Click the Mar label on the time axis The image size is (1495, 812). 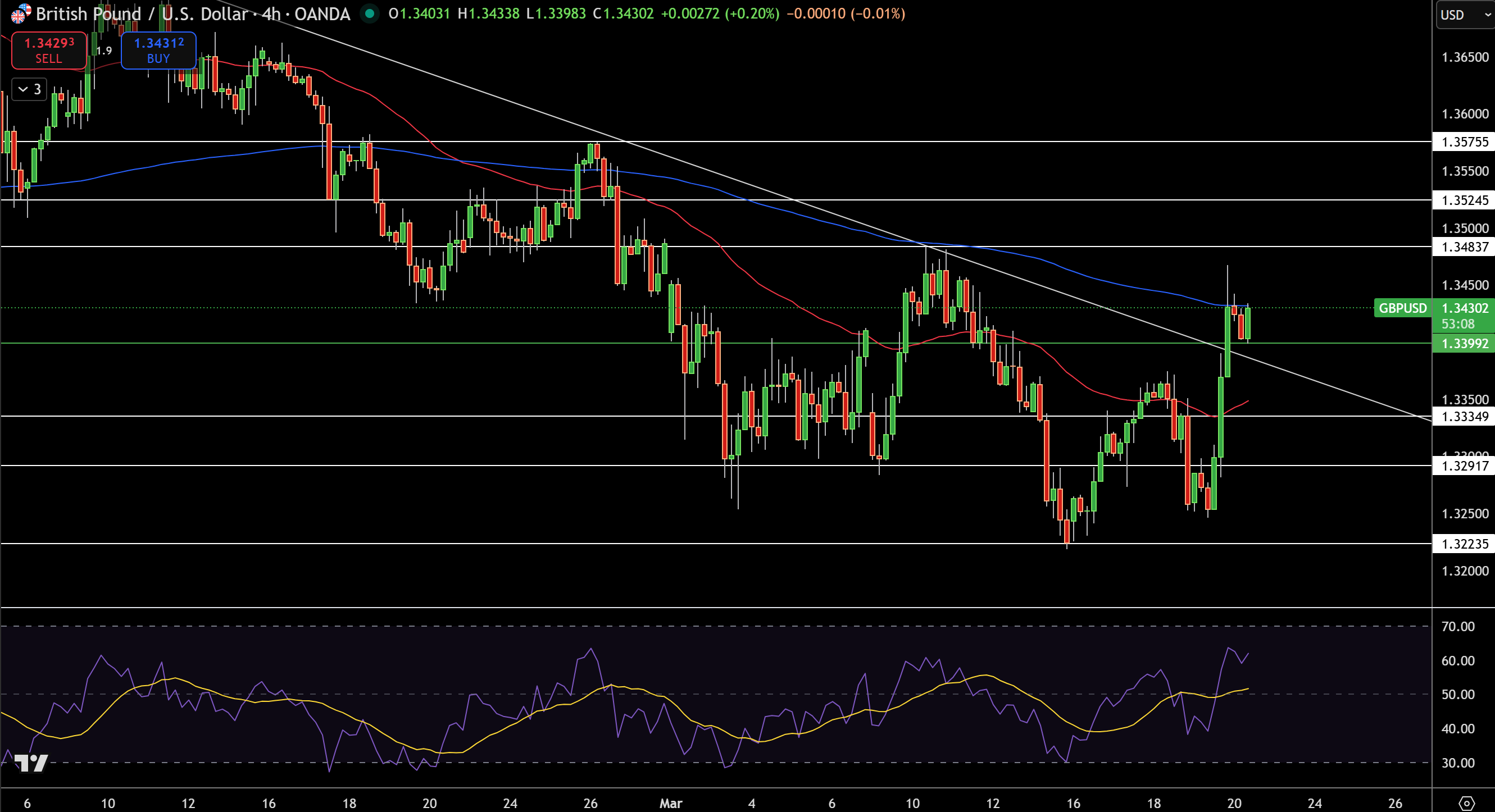coord(670,804)
